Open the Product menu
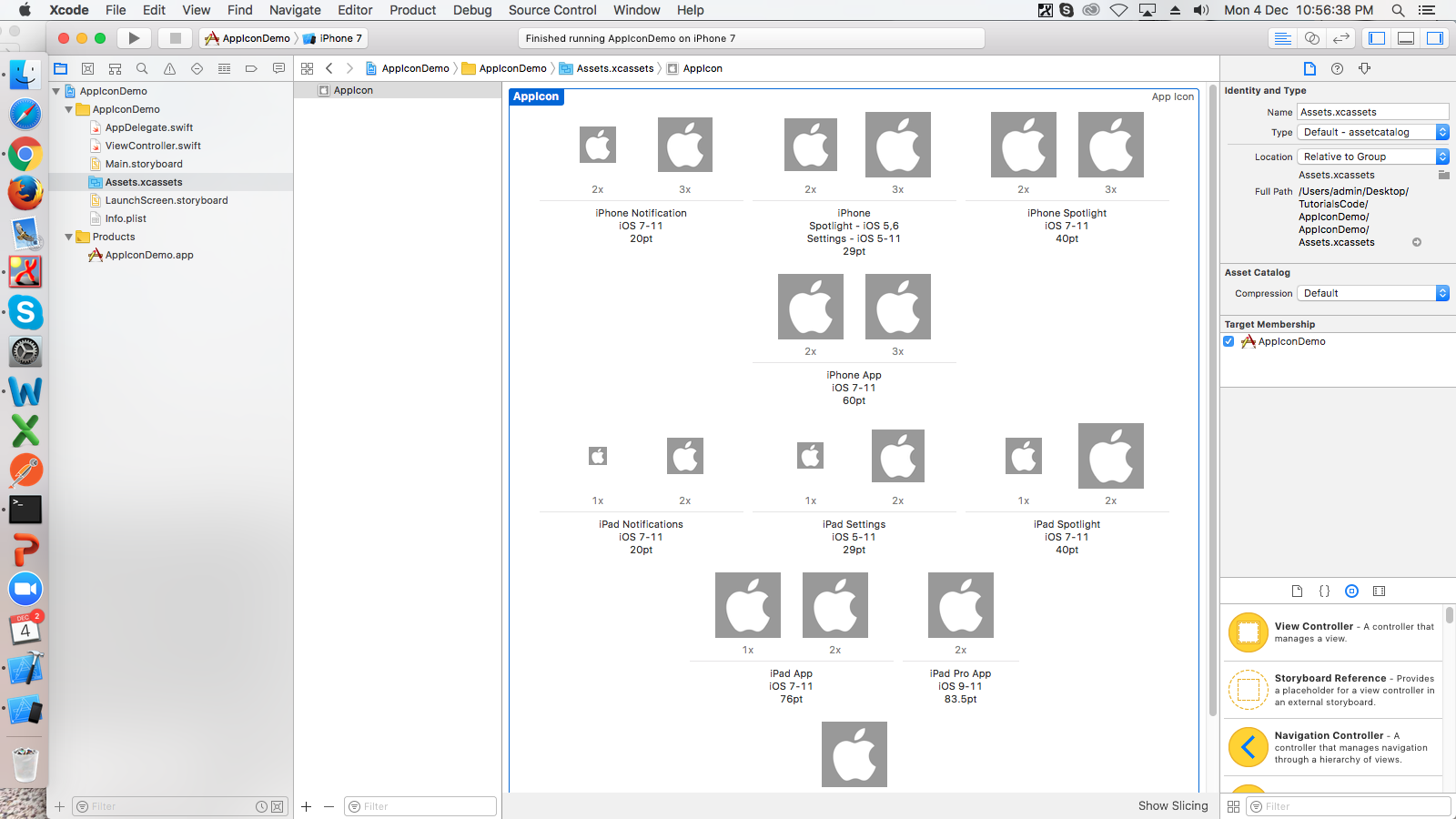This screenshot has width=1456, height=819. [413, 10]
